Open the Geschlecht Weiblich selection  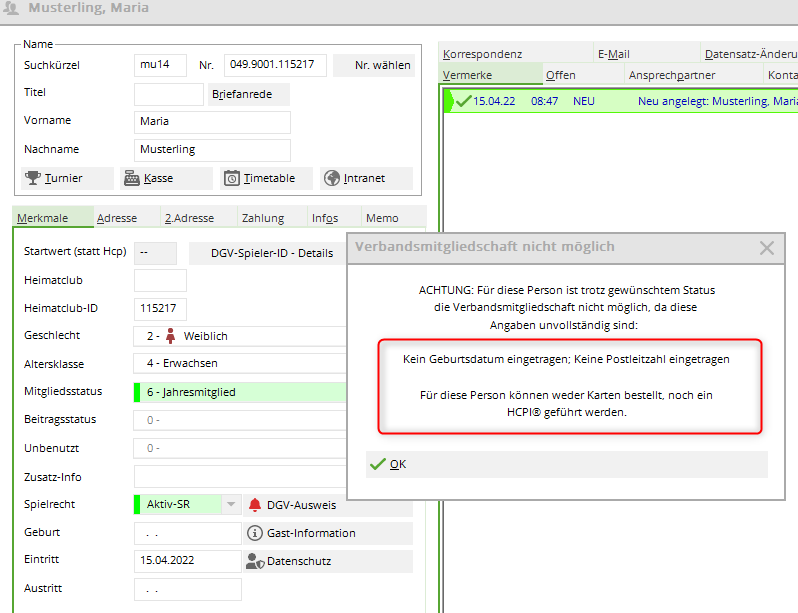click(x=240, y=336)
